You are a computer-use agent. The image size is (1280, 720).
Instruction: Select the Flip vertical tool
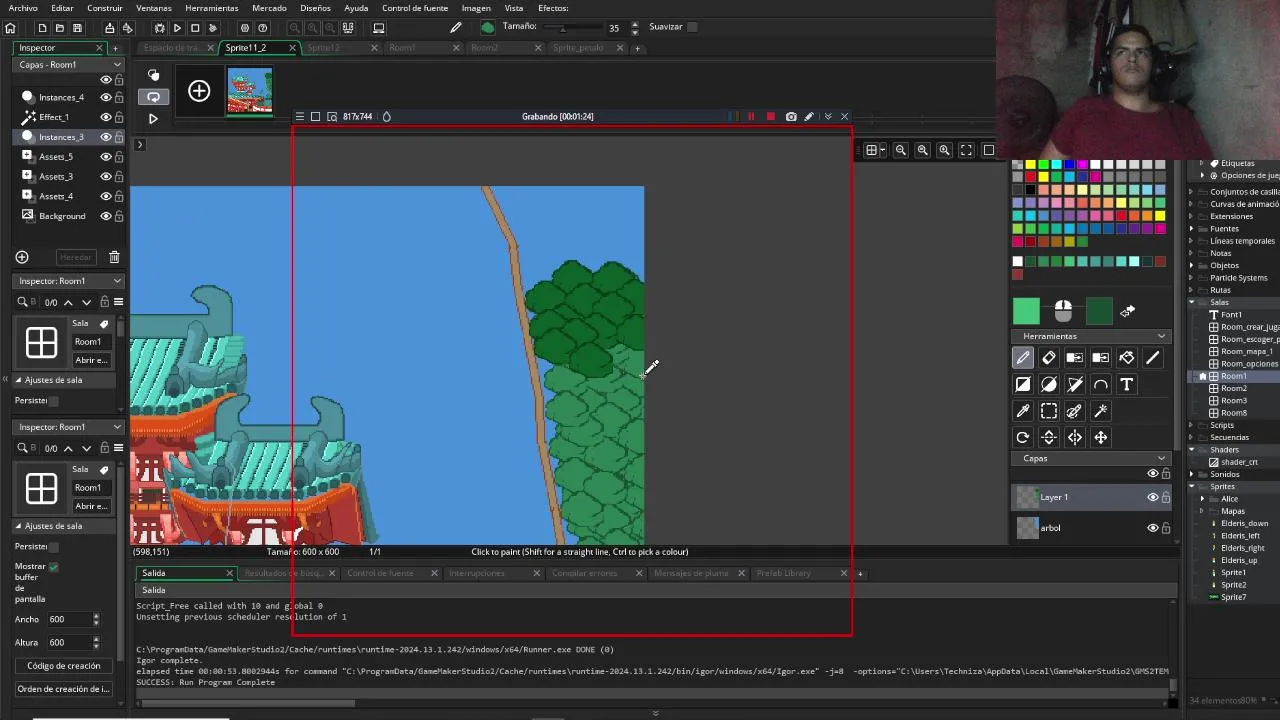pyautogui.click(x=1048, y=437)
